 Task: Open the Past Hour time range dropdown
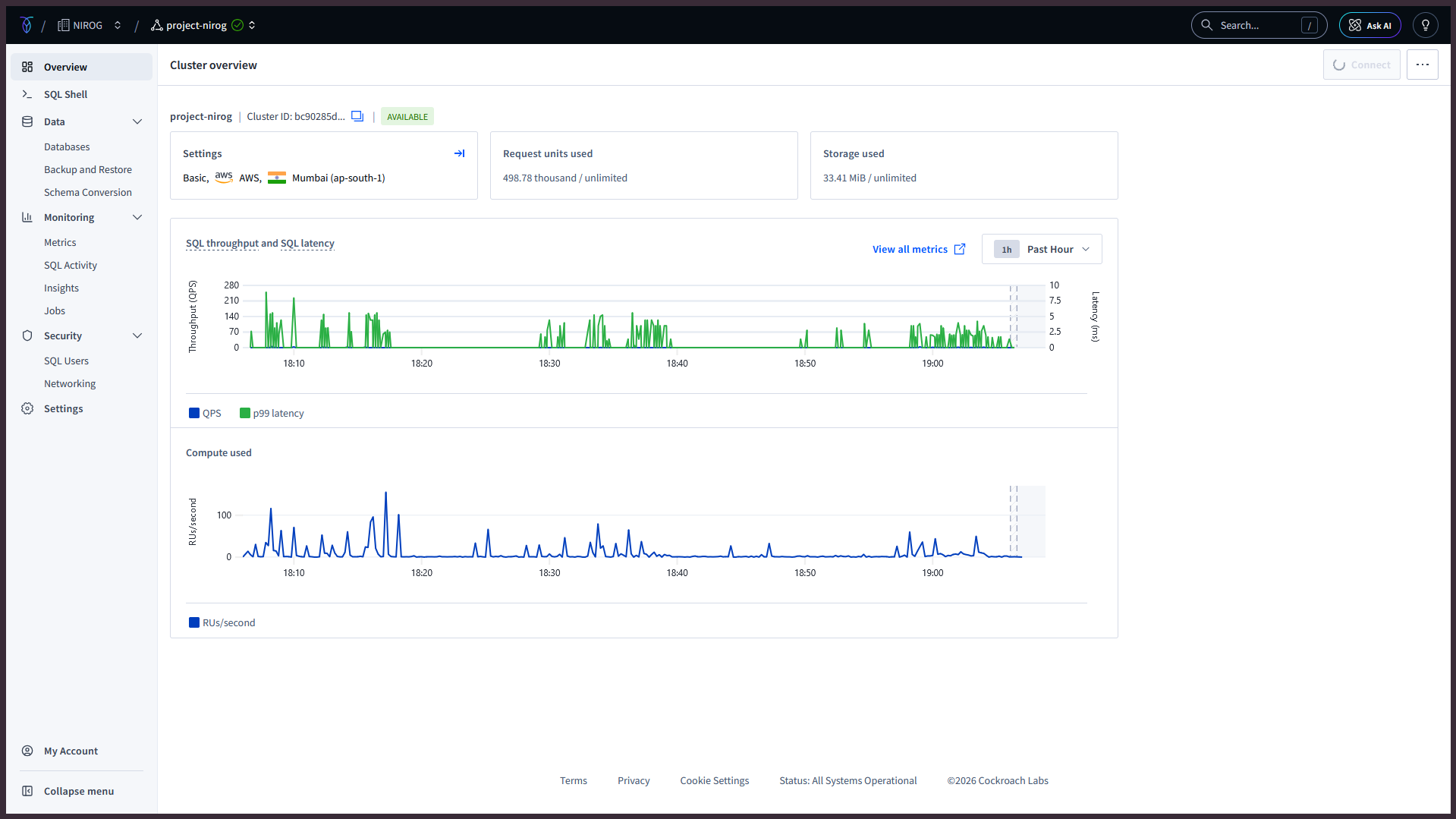[1042, 249]
